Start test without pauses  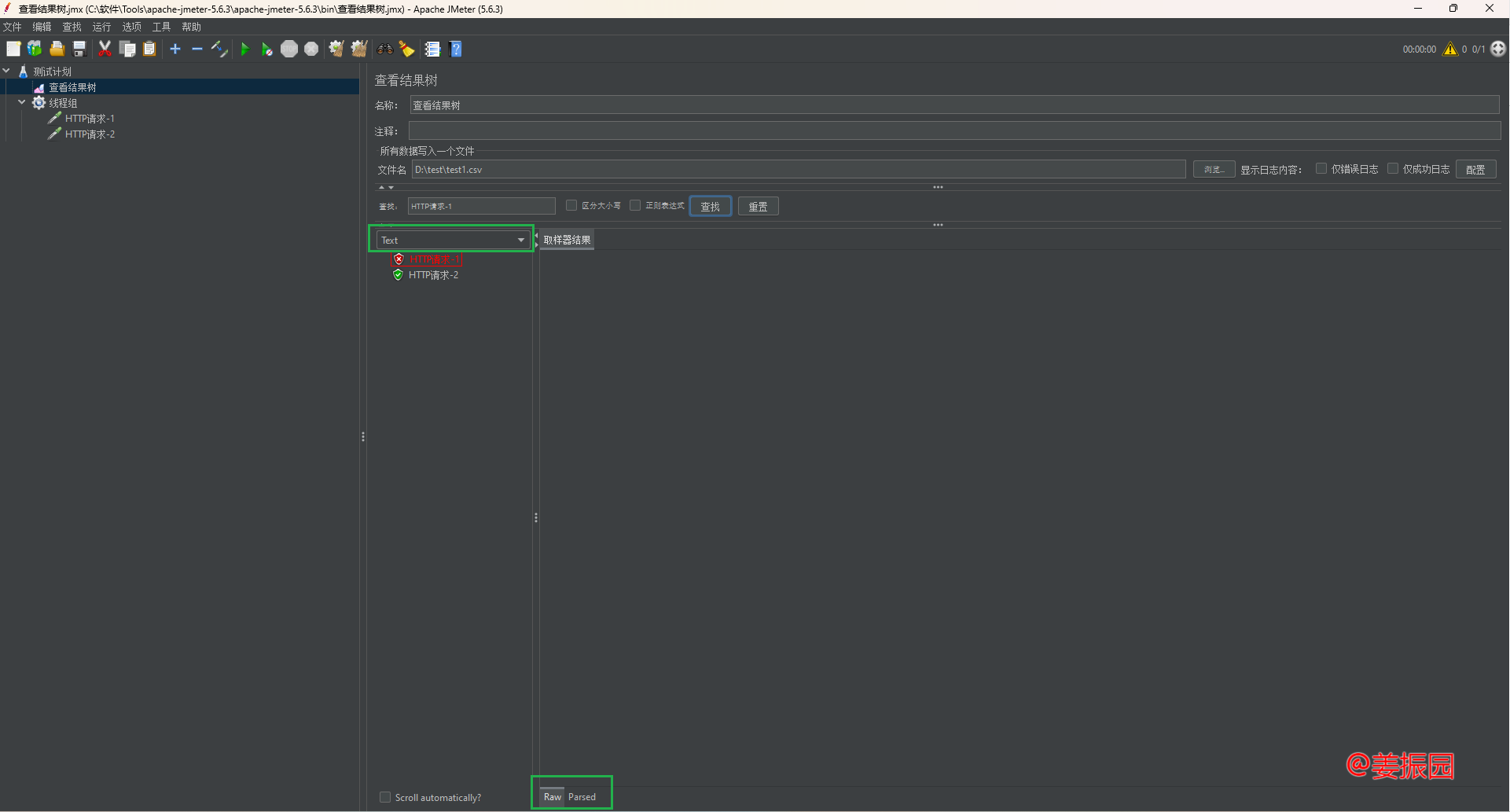point(266,49)
